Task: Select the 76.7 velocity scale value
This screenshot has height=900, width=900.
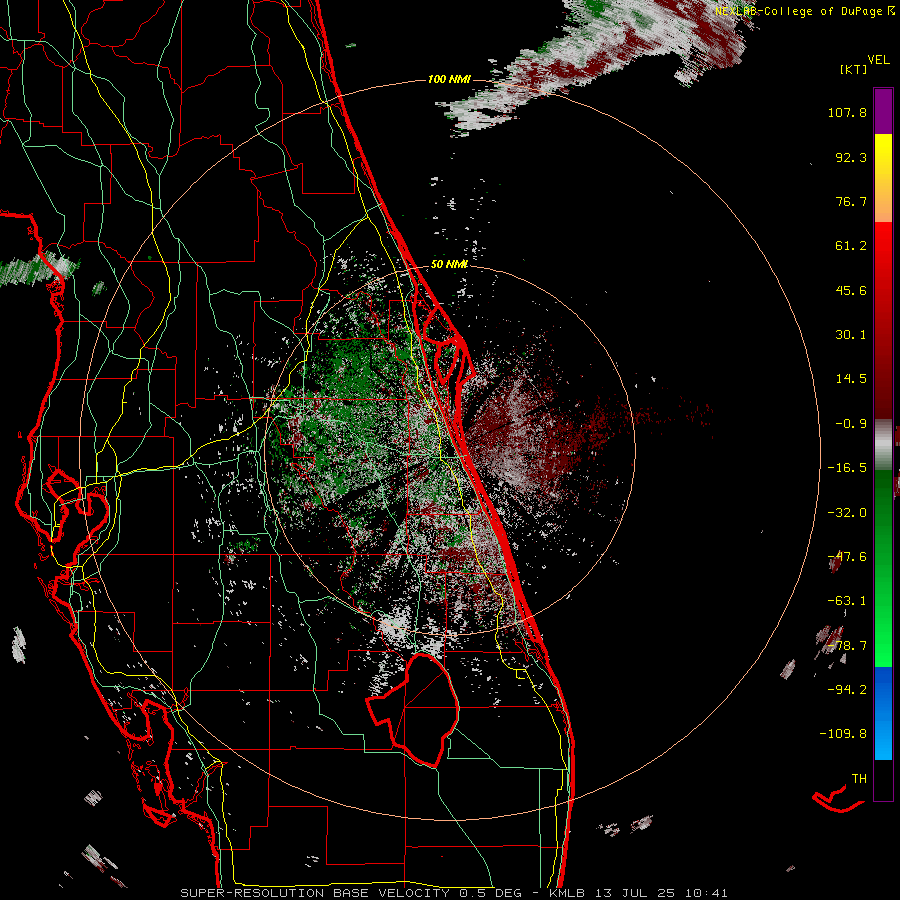Action: click(851, 201)
